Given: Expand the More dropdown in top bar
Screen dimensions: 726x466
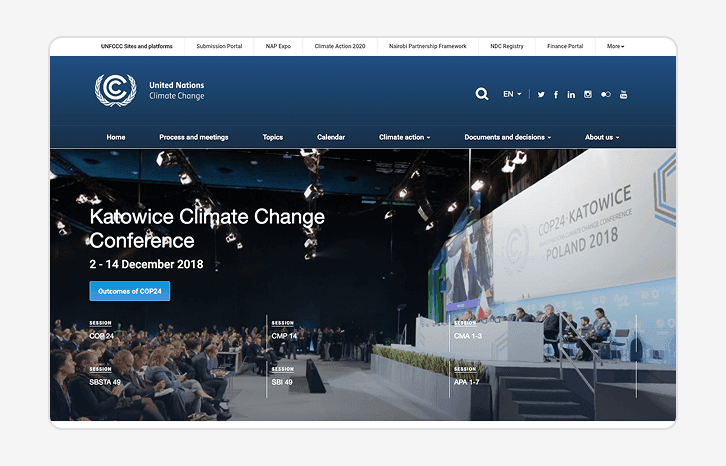Looking at the screenshot, I should click(615, 46).
